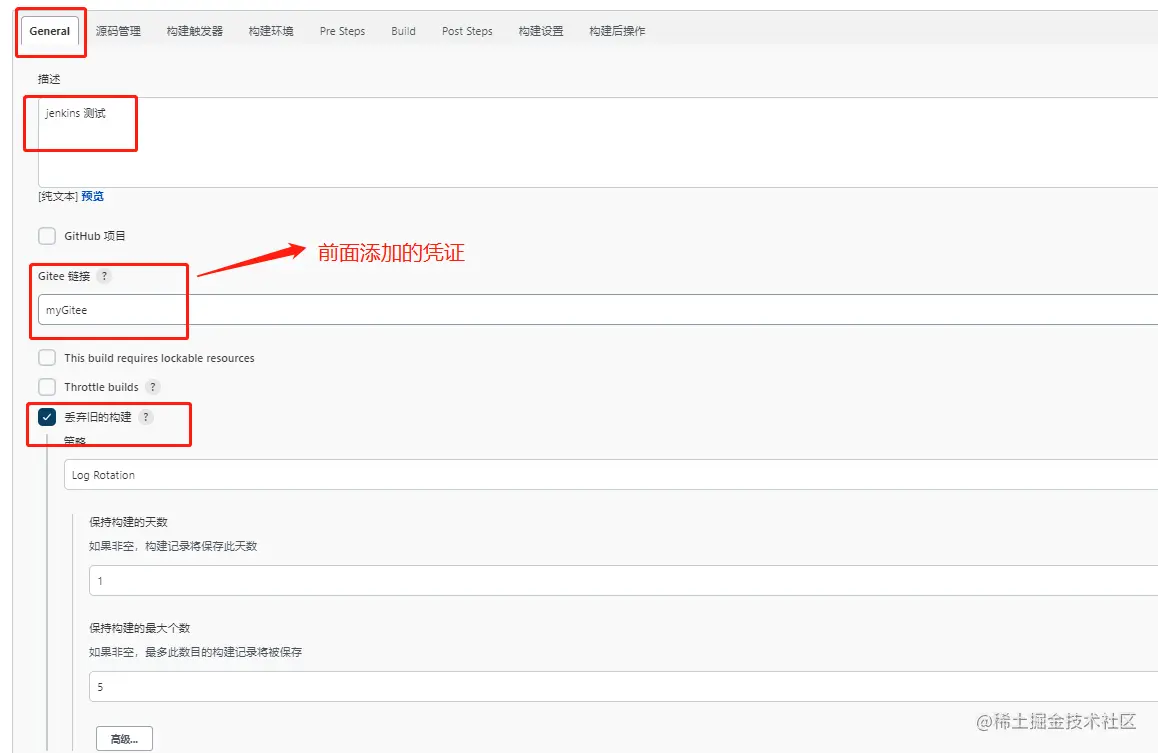Screen dimensions: 1158x753
Task: Jump to the Build tab
Action: click(x=403, y=31)
